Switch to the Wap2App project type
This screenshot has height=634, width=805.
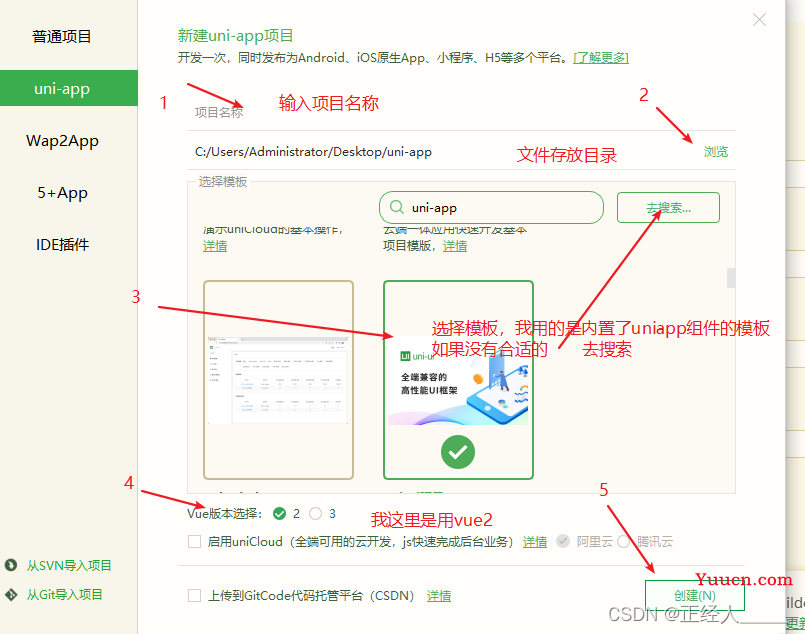tap(62, 141)
